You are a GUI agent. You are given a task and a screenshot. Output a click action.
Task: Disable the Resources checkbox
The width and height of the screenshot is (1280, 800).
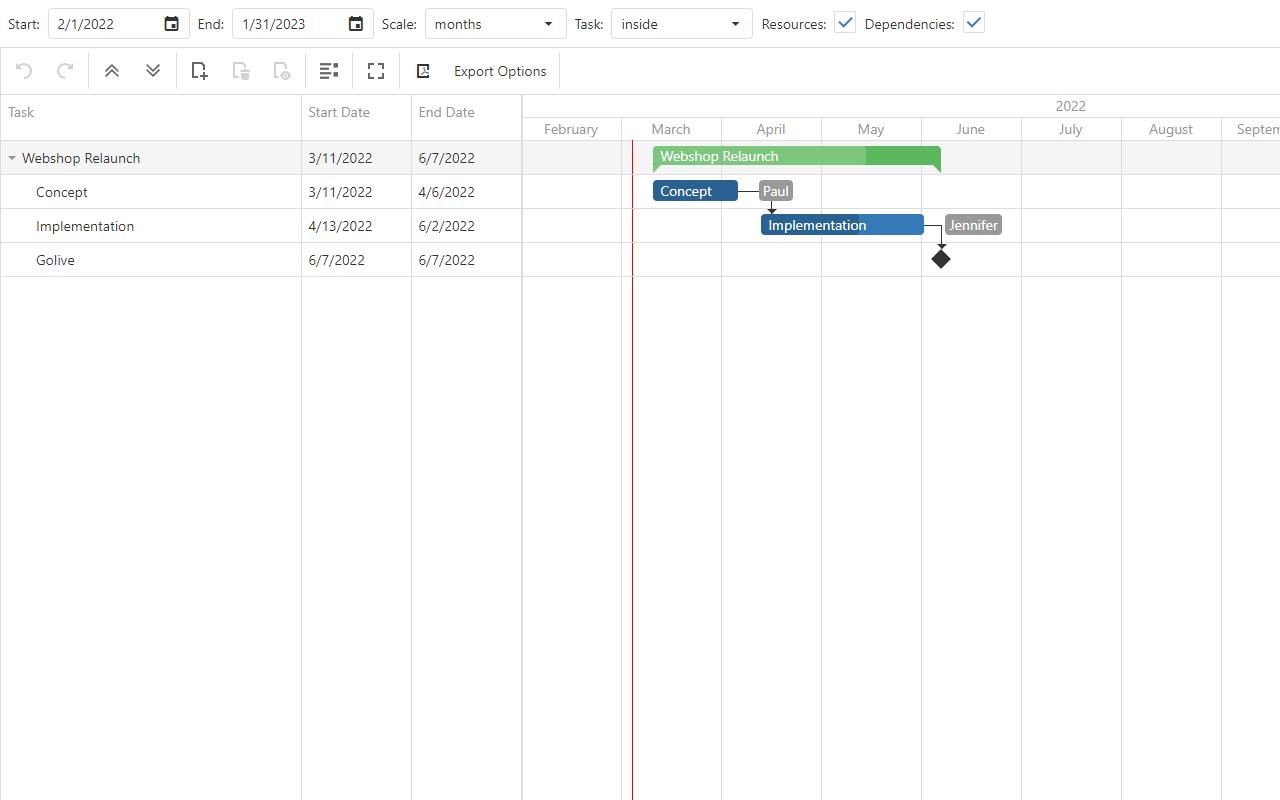(844, 20)
